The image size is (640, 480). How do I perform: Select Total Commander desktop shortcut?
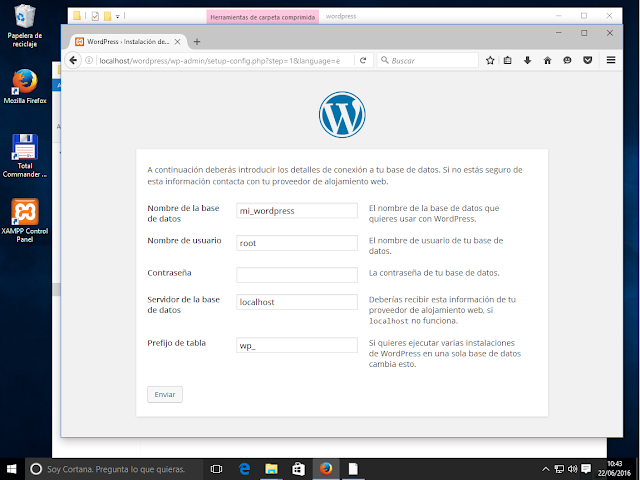25,156
